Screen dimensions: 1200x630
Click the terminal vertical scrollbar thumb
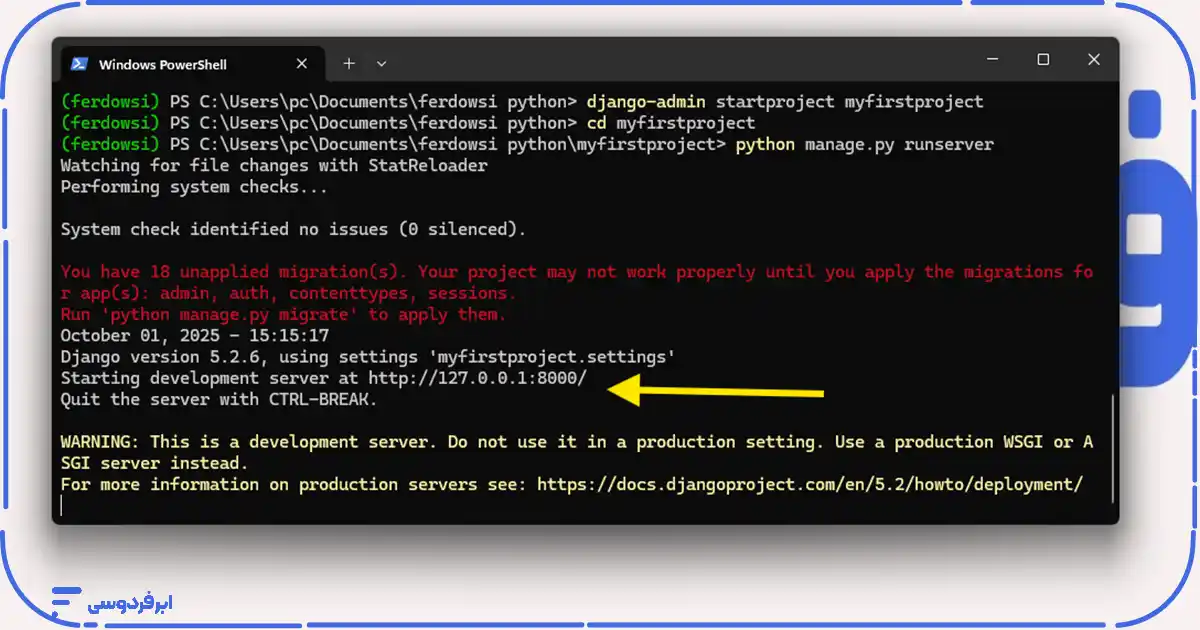1112,455
